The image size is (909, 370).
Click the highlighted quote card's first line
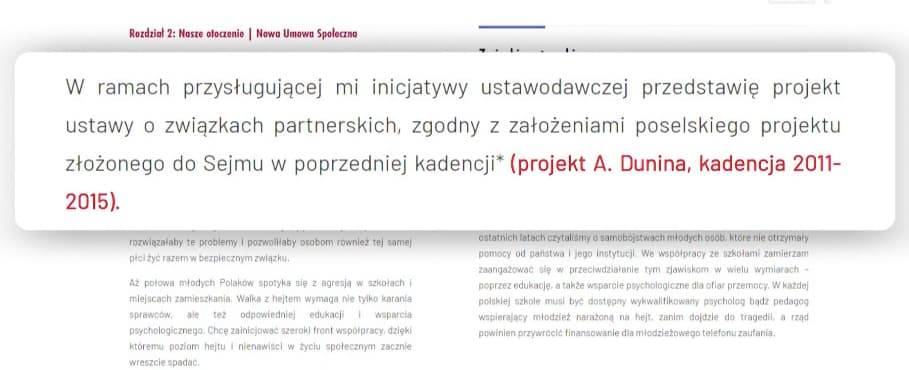click(x=453, y=88)
